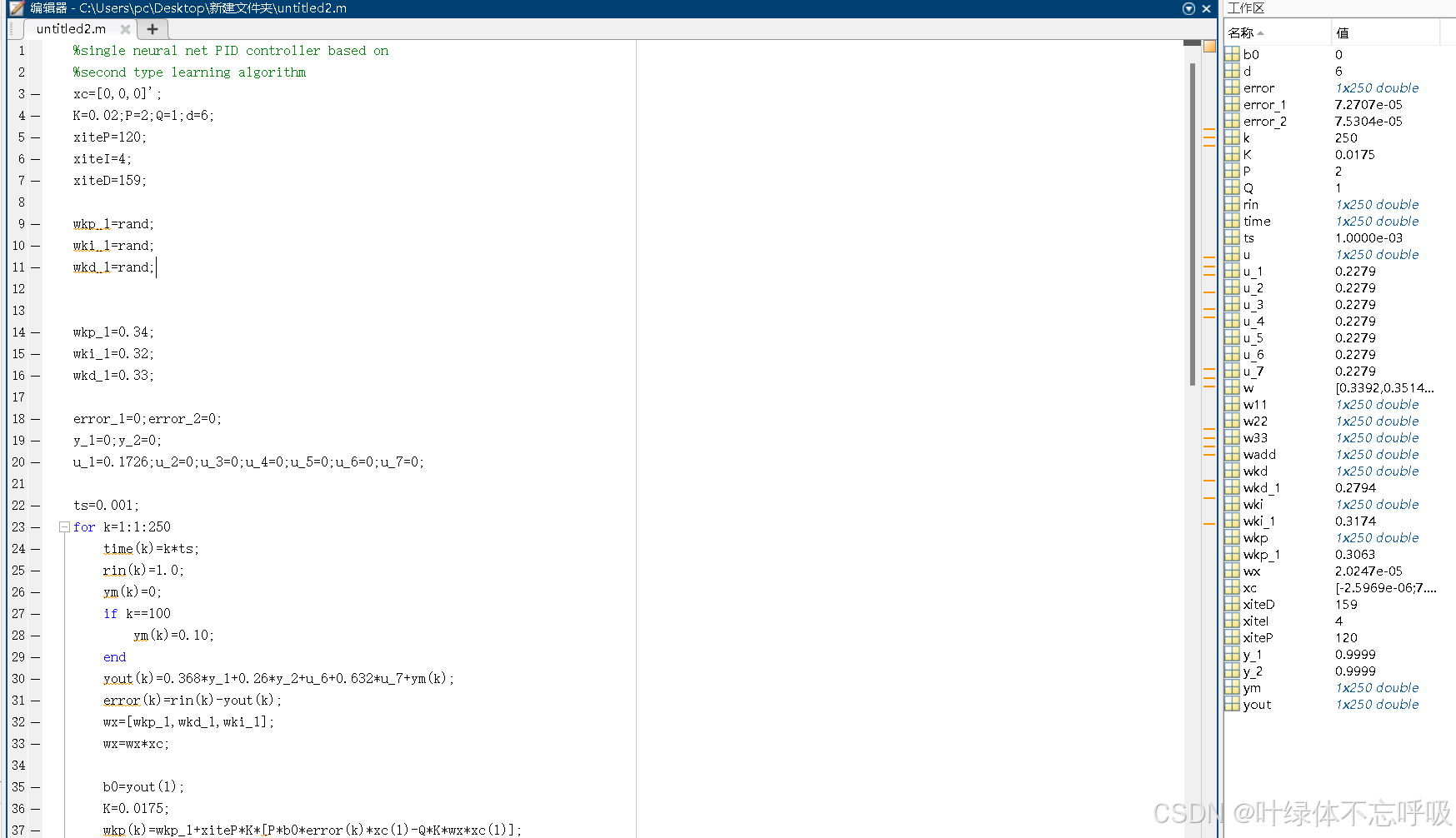This screenshot has width=1456, height=838.
Task: Set breakpoint on line 36
Action: point(36,809)
